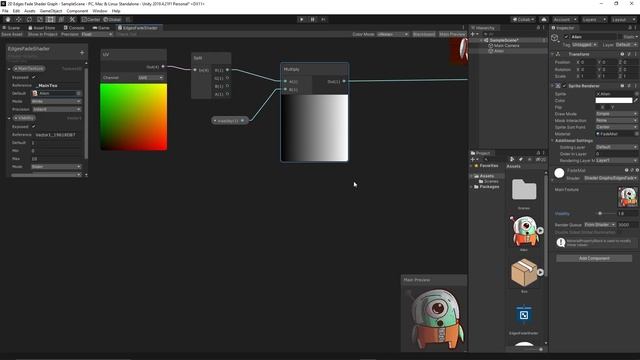Open the Window menu
The height and width of the screenshot is (360, 640).
(x=100, y=11)
